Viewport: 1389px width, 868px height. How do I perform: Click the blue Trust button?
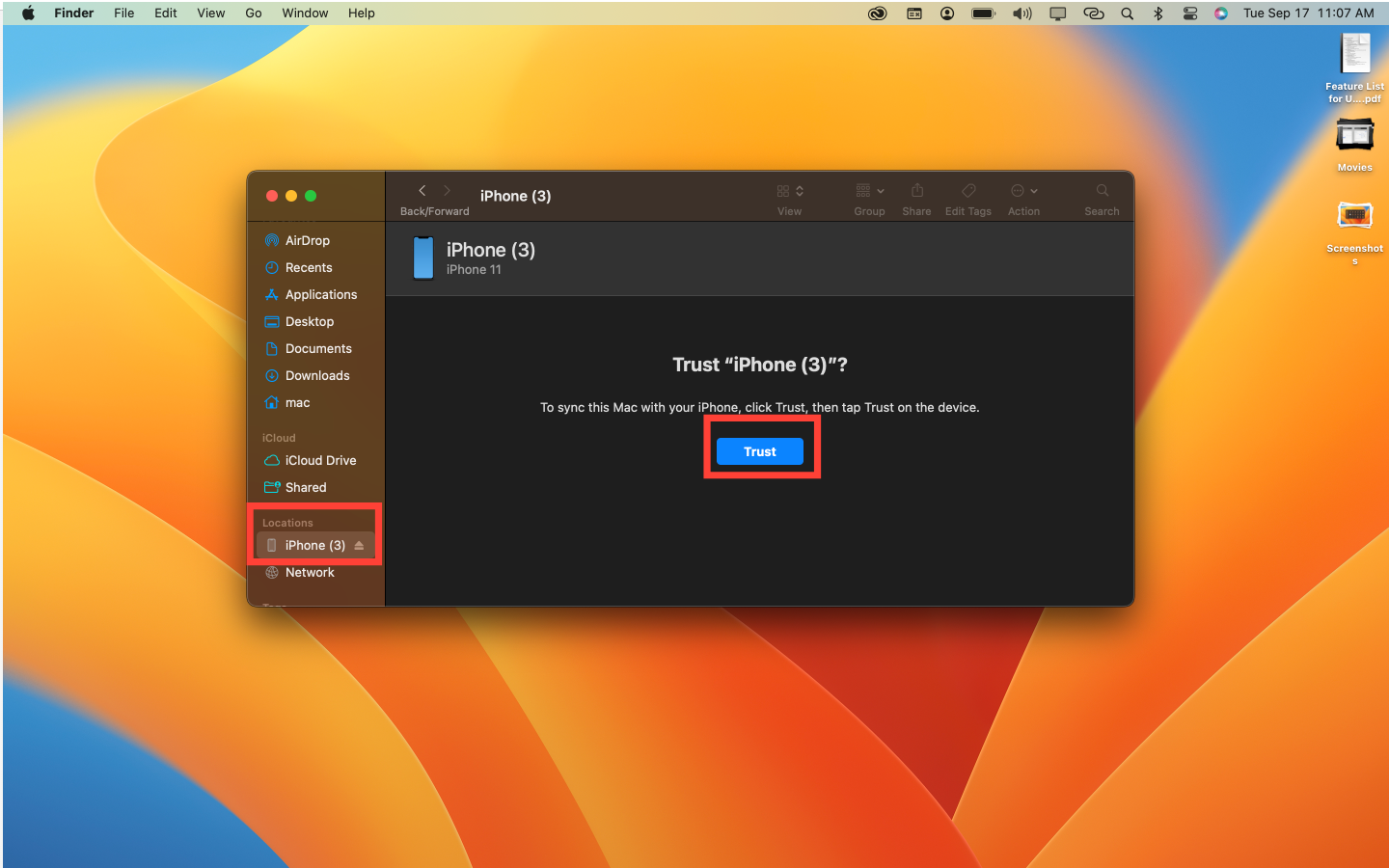pyautogui.click(x=759, y=451)
